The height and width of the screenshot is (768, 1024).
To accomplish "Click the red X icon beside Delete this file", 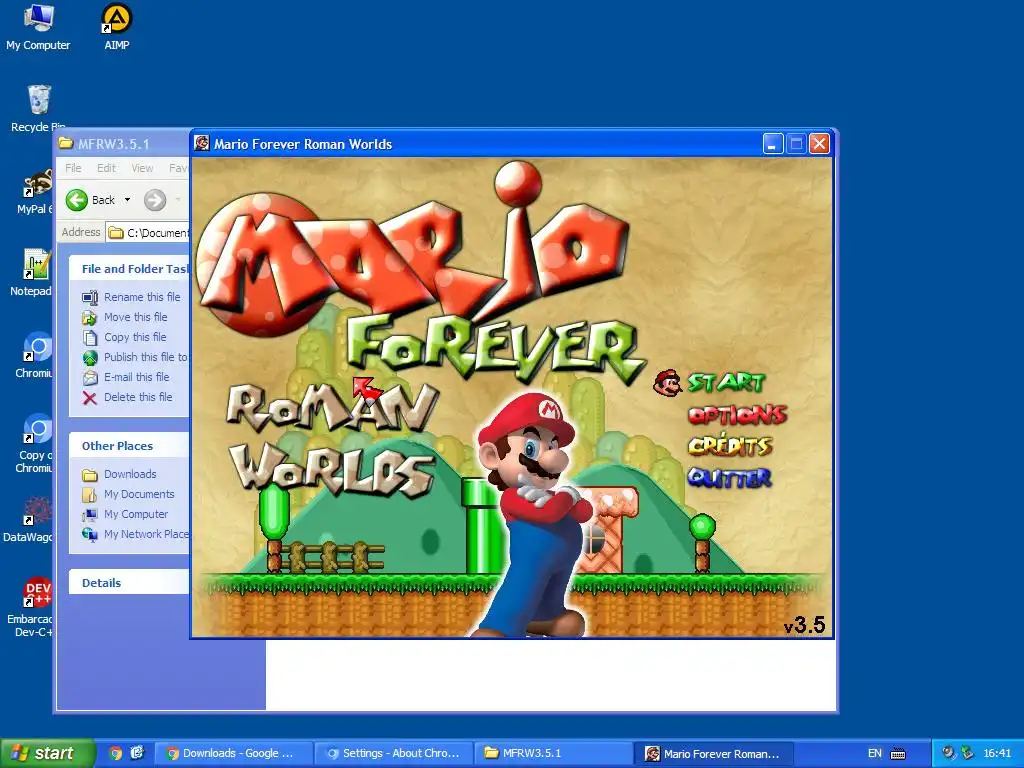I will pos(89,398).
